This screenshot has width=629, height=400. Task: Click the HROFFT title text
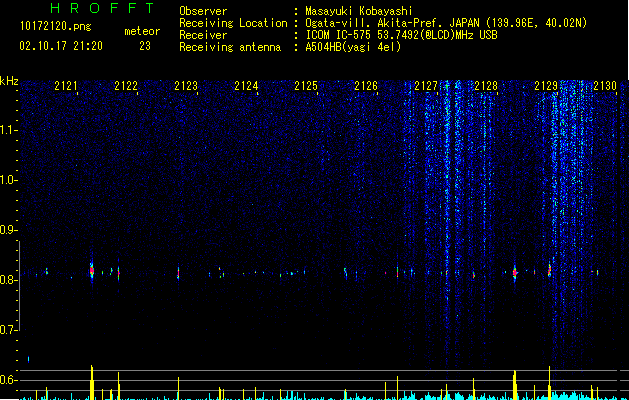click(x=103, y=8)
